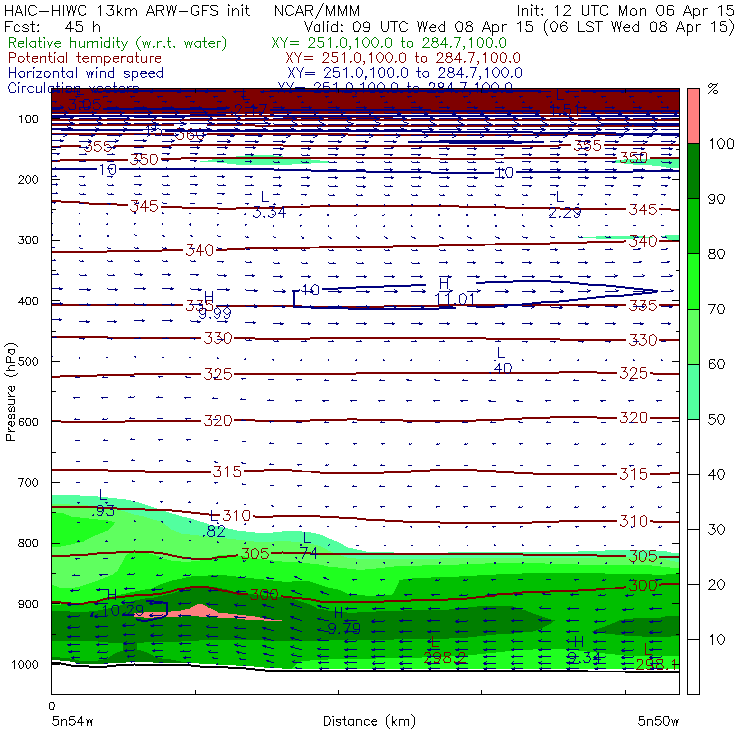Click the 'Potential temperature' legend label

85,58
